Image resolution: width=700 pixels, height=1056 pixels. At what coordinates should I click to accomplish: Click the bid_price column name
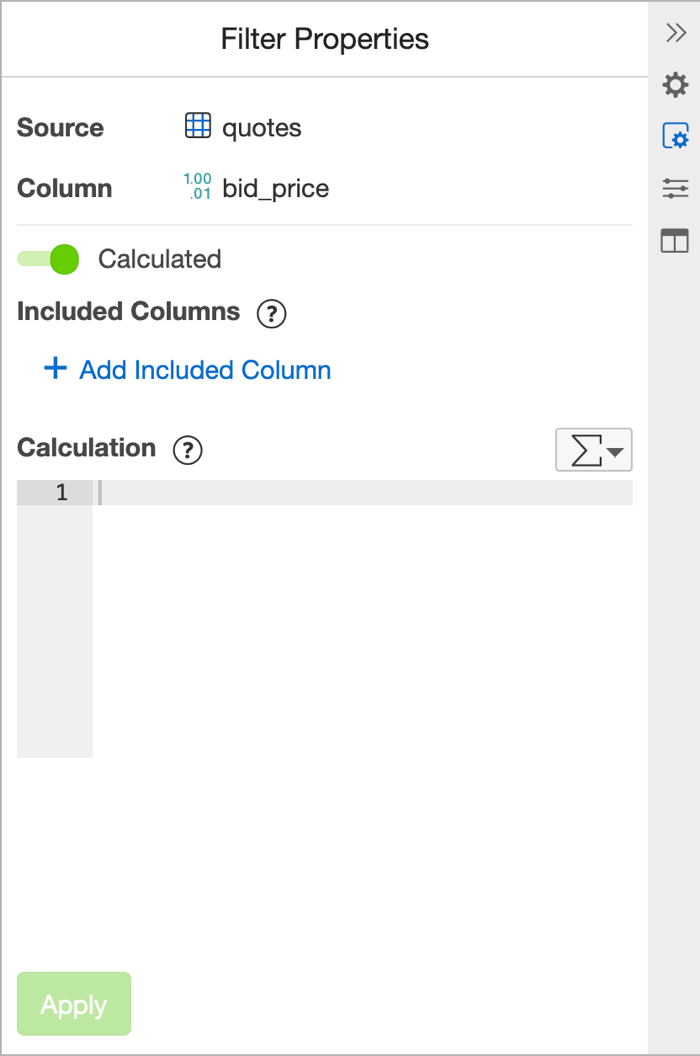[x=276, y=189]
